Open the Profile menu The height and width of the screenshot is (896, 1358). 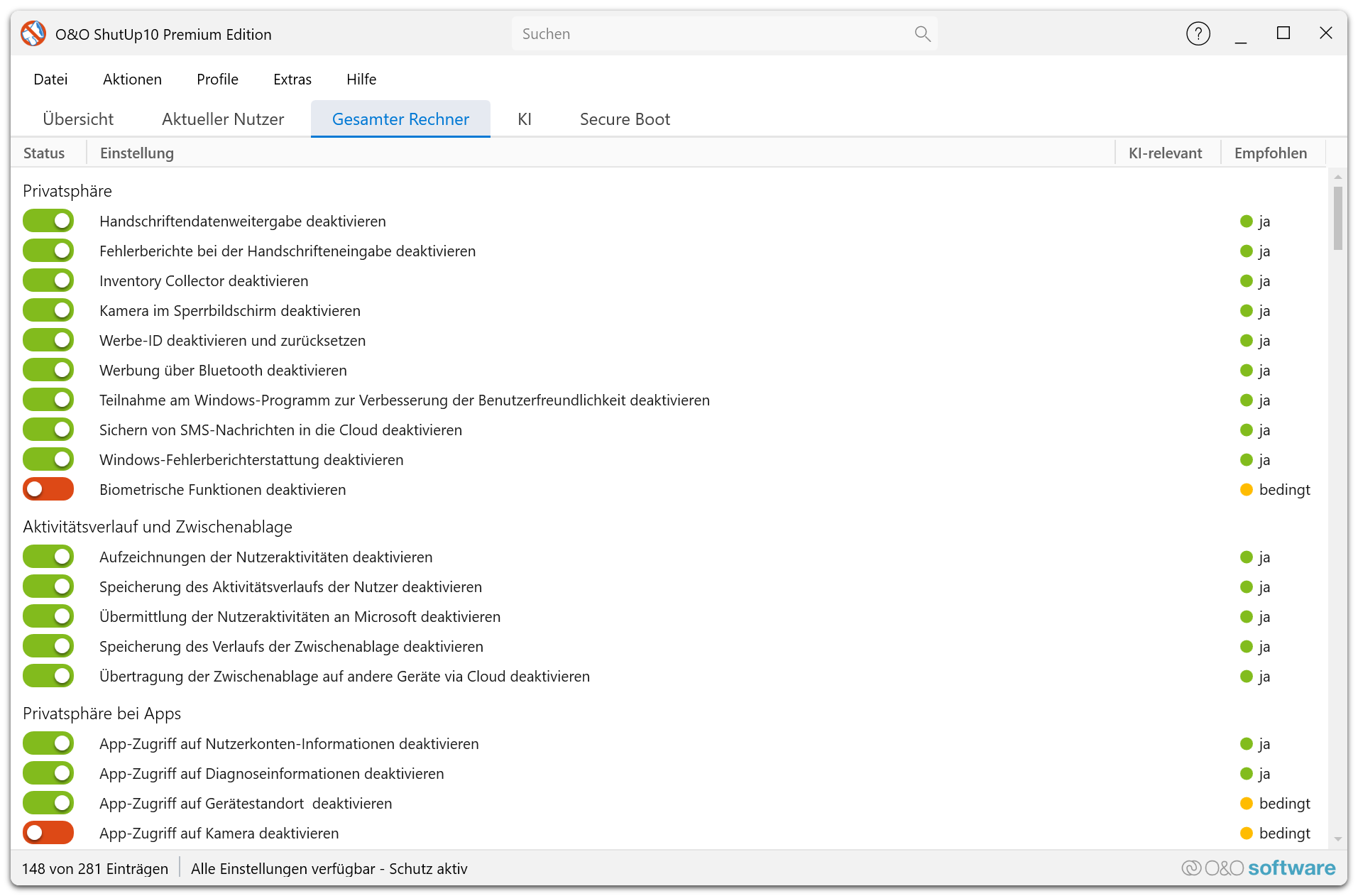pyautogui.click(x=217, y=80)
